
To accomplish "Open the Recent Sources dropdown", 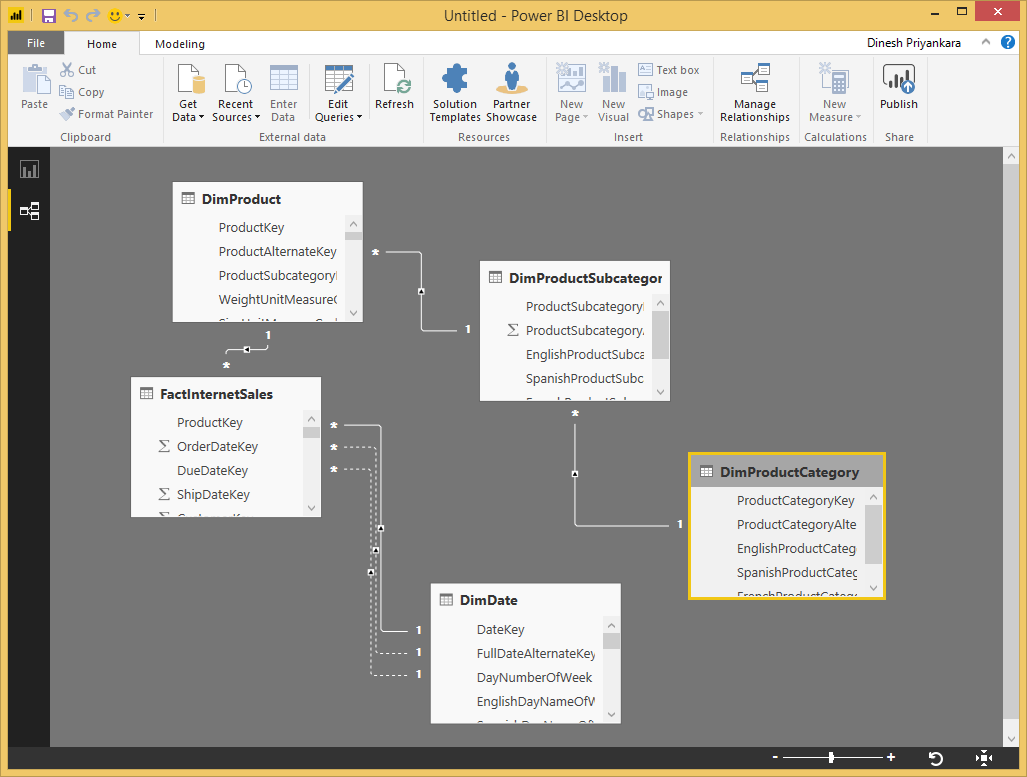I will (x=236, y=93).
